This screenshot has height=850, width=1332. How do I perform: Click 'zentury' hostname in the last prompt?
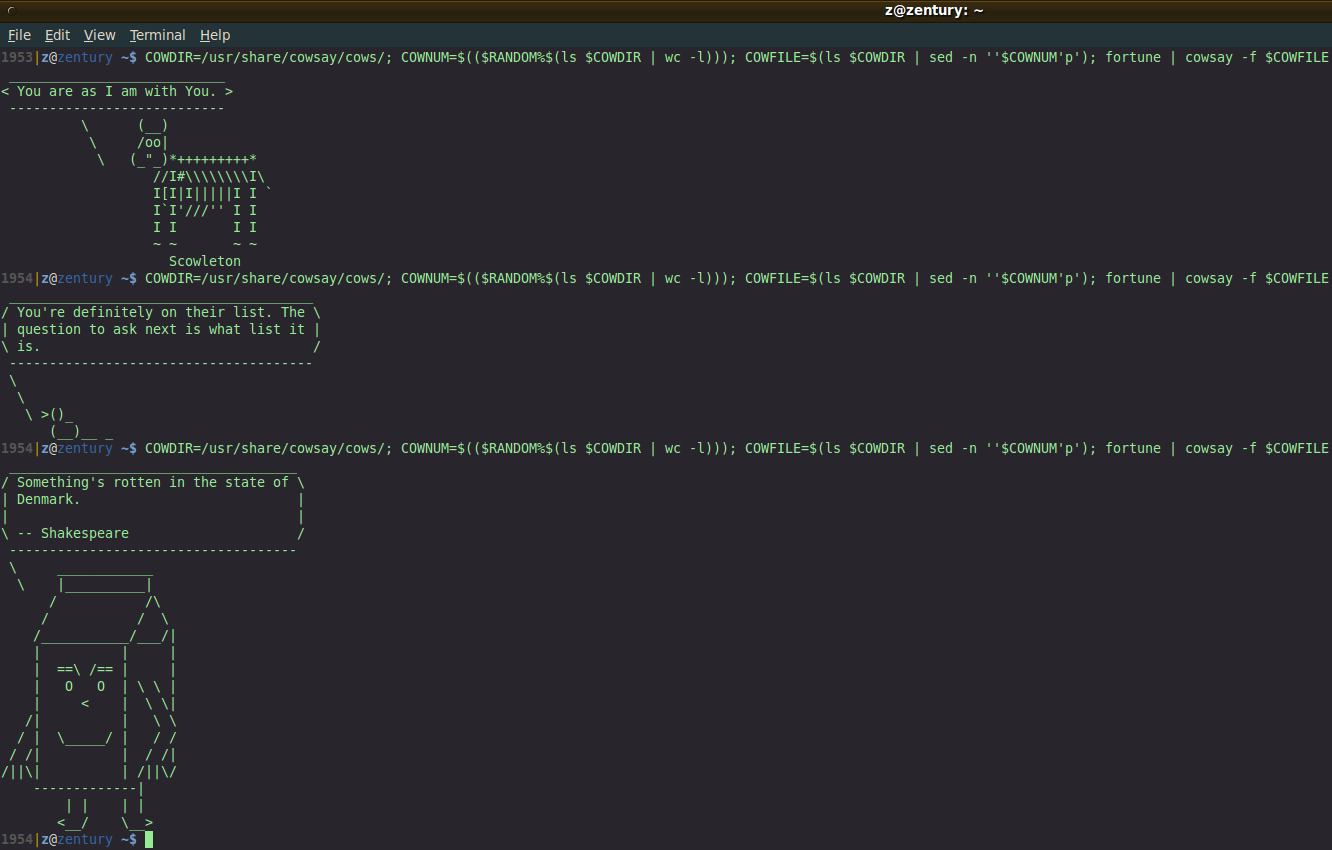coord(85,839)
